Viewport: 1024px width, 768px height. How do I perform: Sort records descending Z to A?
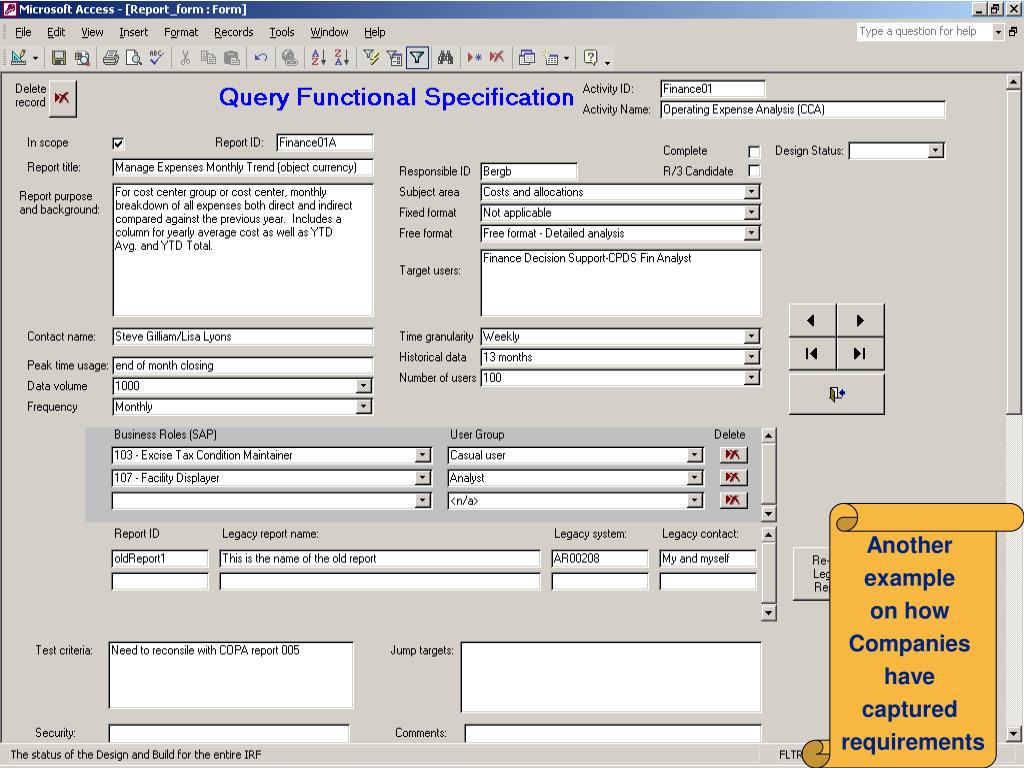click(342, 58)
